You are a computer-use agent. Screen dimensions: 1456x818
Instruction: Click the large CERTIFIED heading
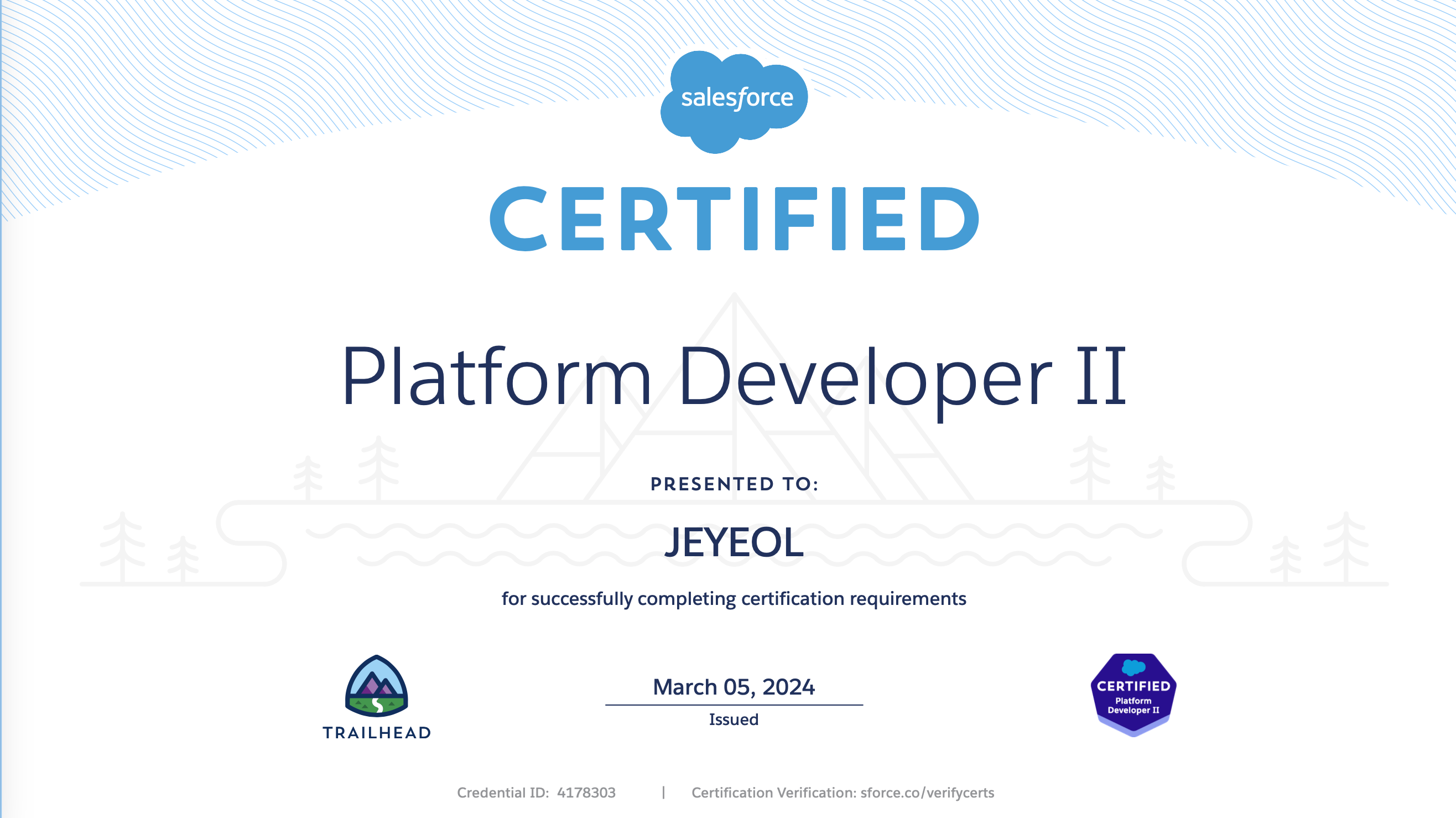point(734,219)
